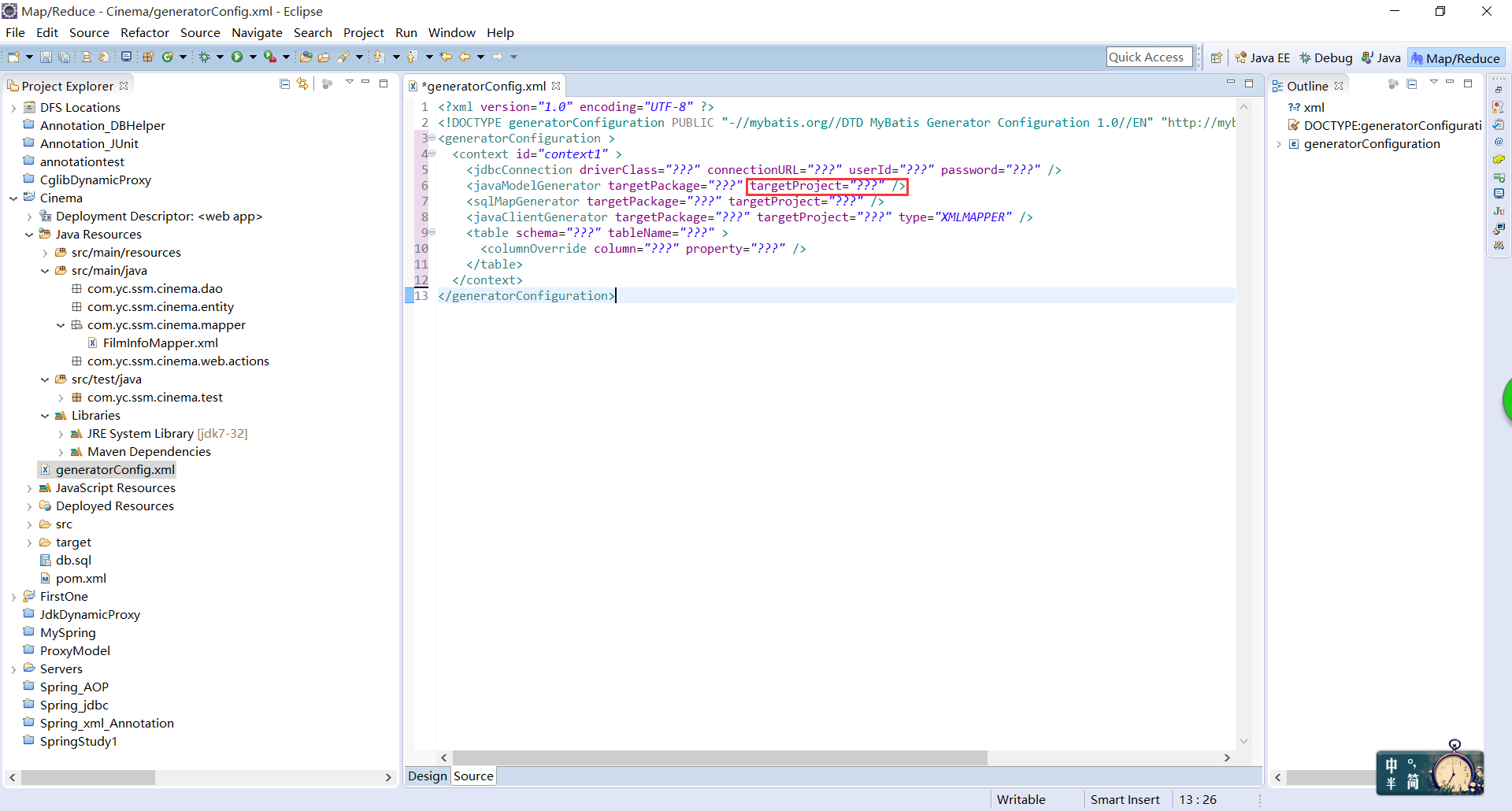Expand the Maven Dependencies node
Screen dimensions: 1512x811
coord(61,452)
